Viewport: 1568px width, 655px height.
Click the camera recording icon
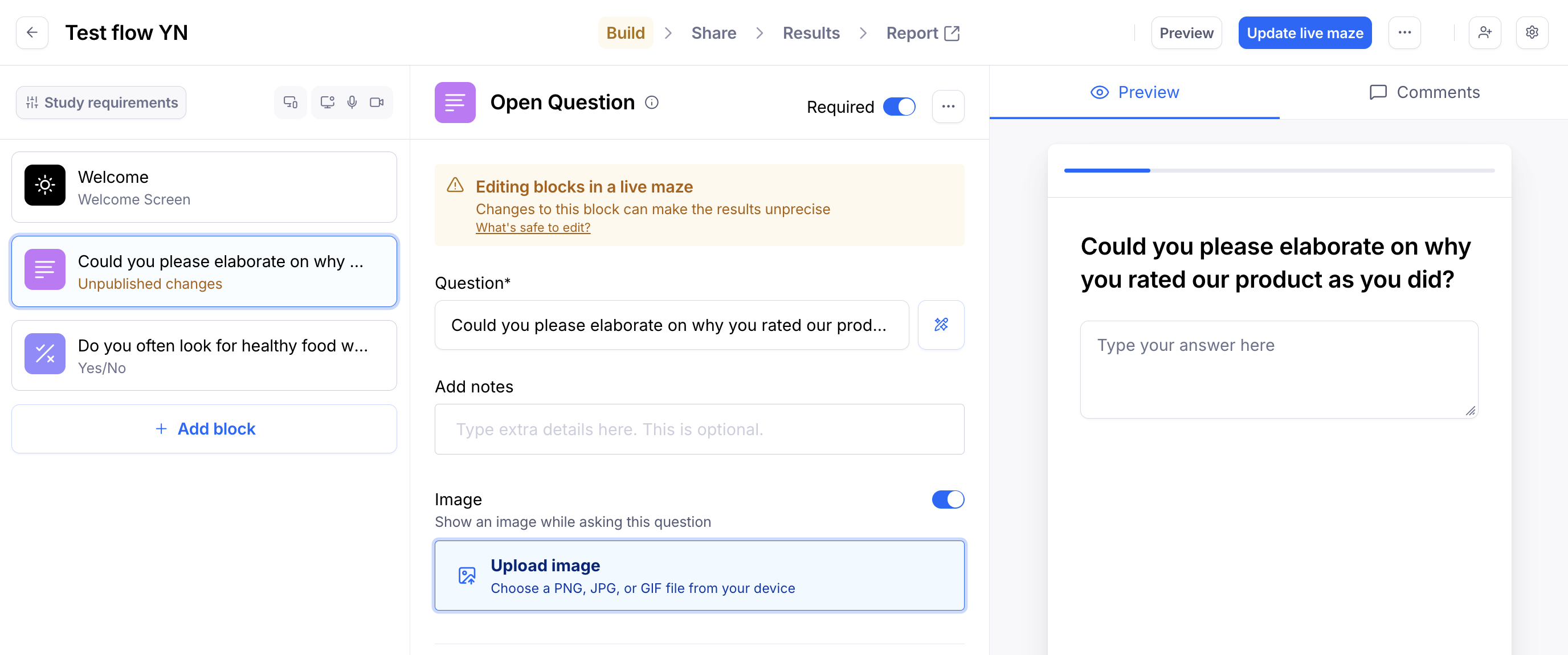pyautogui.click(x=377, y=103)
